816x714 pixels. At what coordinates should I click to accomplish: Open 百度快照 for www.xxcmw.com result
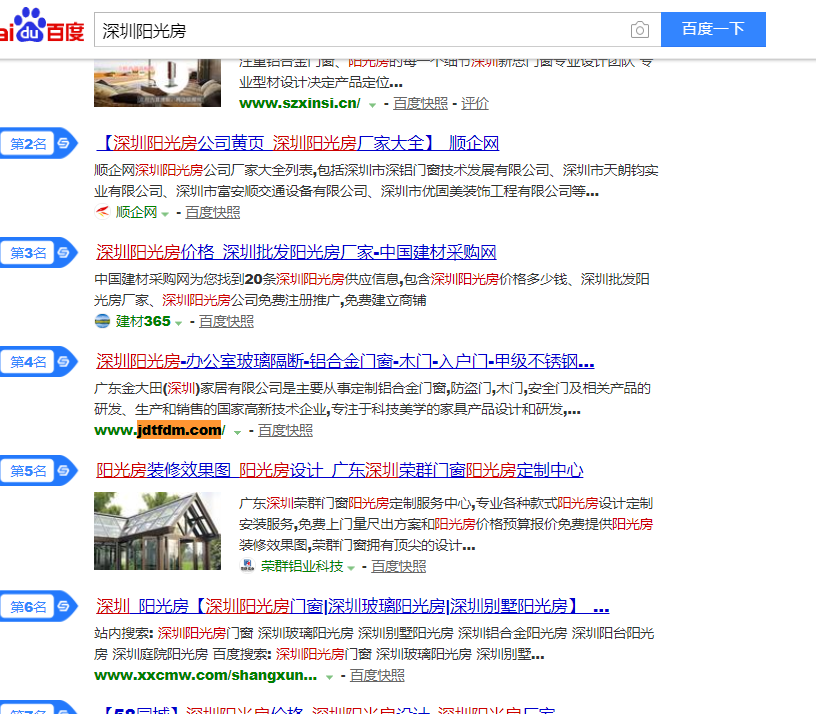(x=377, y=675)
